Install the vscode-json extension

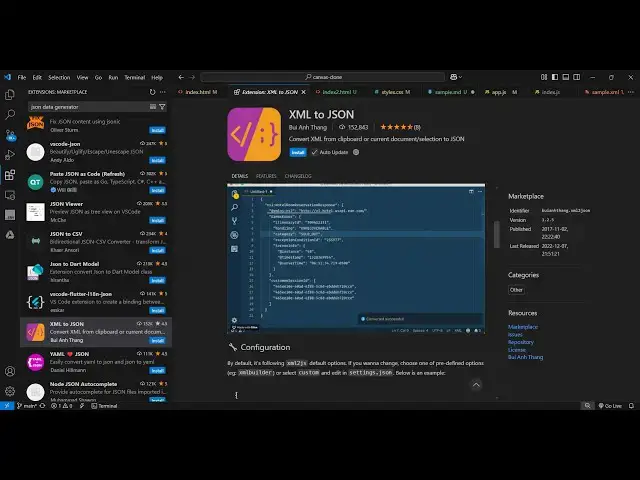(157, 160)
